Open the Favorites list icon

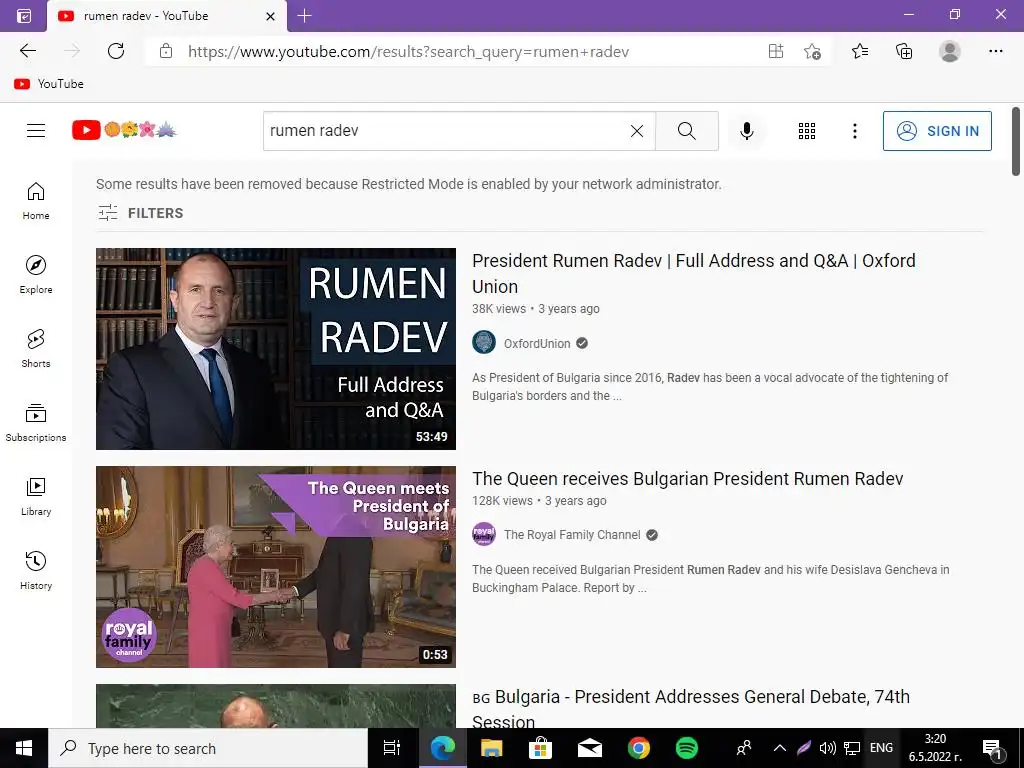tap(860, 51)
